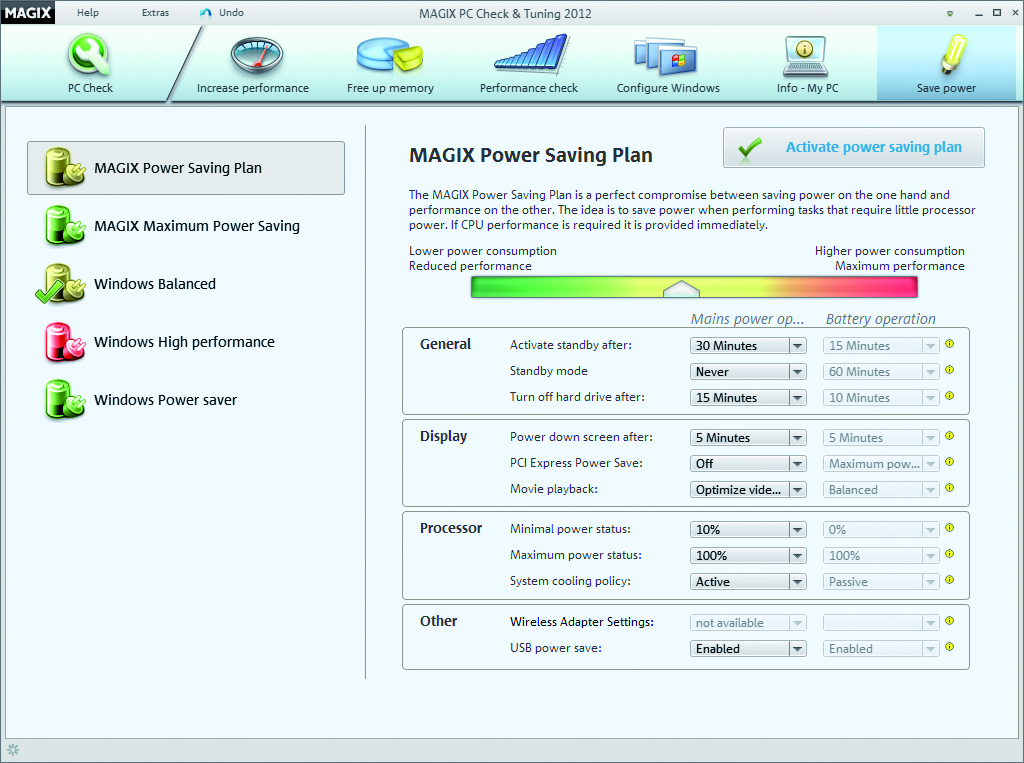This screenshot has width=1024, height=763.
Task: Click the power consumption slider pointer
Action: click(681, 289)
